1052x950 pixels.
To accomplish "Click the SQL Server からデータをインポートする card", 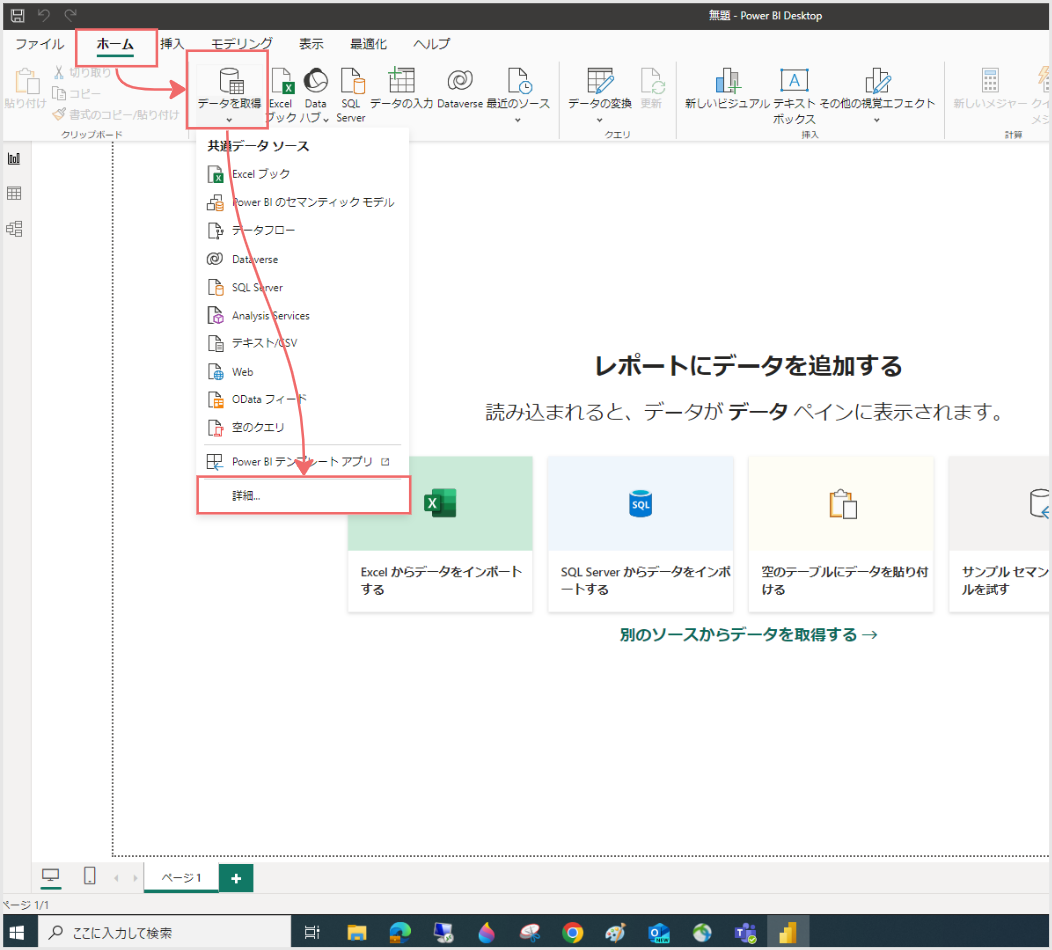I will tap(641, 534).
